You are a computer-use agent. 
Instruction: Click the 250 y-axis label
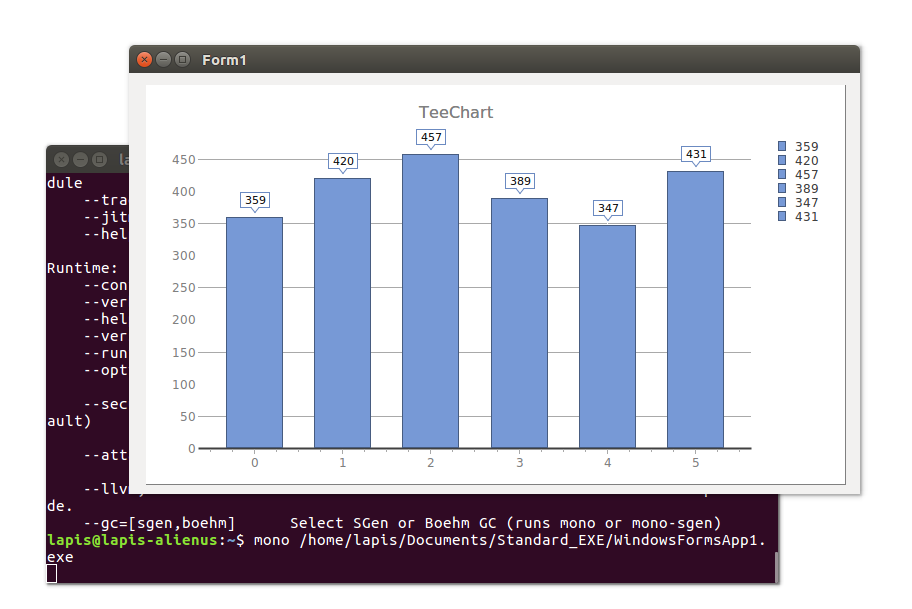(x=184, y=287)
